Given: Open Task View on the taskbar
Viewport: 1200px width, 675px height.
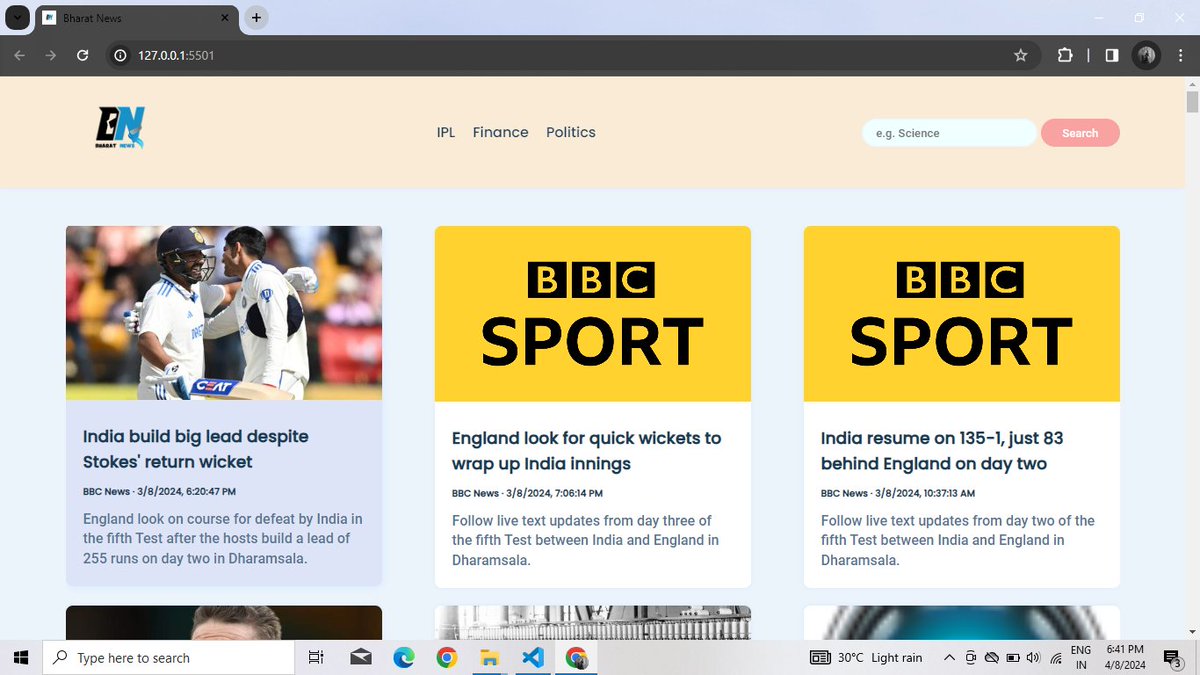Looking at the screenshot, I should pyautogui.click(x=315, y=657).
